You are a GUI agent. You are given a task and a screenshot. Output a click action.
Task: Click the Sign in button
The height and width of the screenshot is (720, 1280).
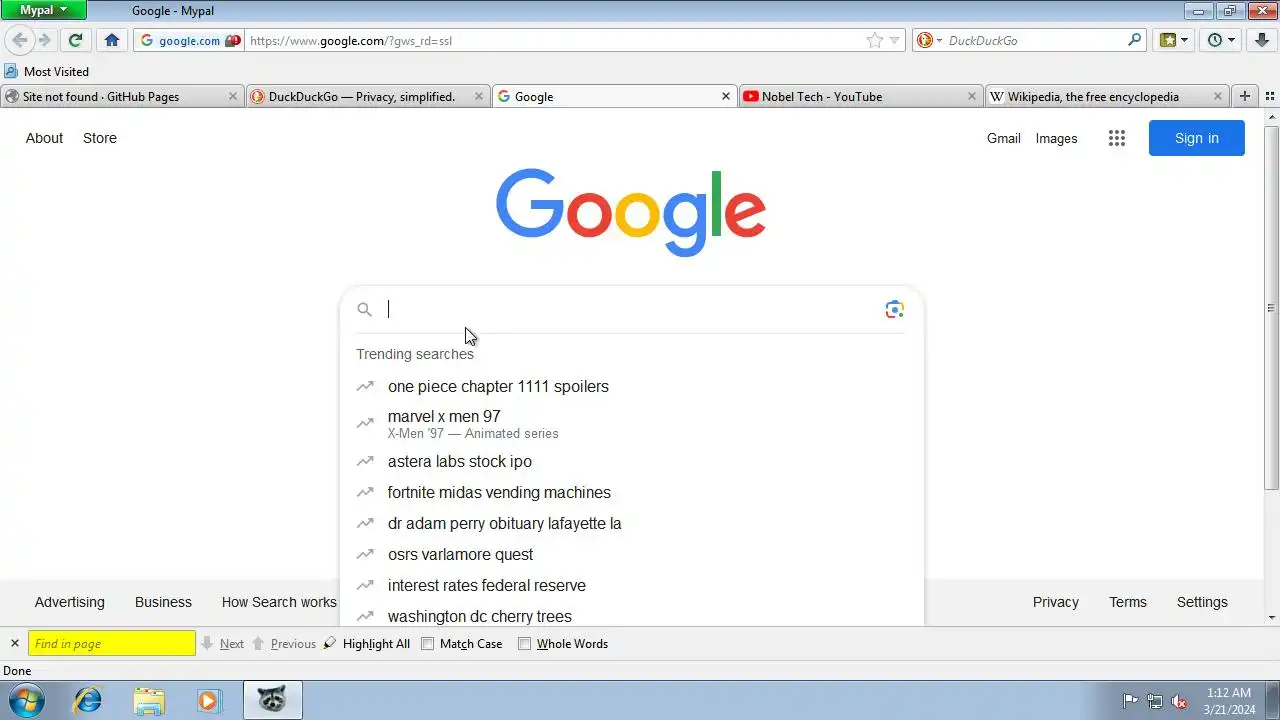(1197, 138)
